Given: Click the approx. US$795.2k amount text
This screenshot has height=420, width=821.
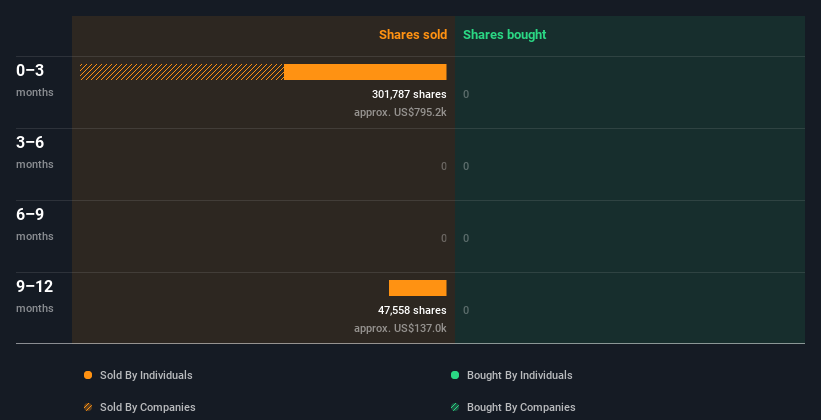Looking at the screenshot, I should tap(400, 112).
